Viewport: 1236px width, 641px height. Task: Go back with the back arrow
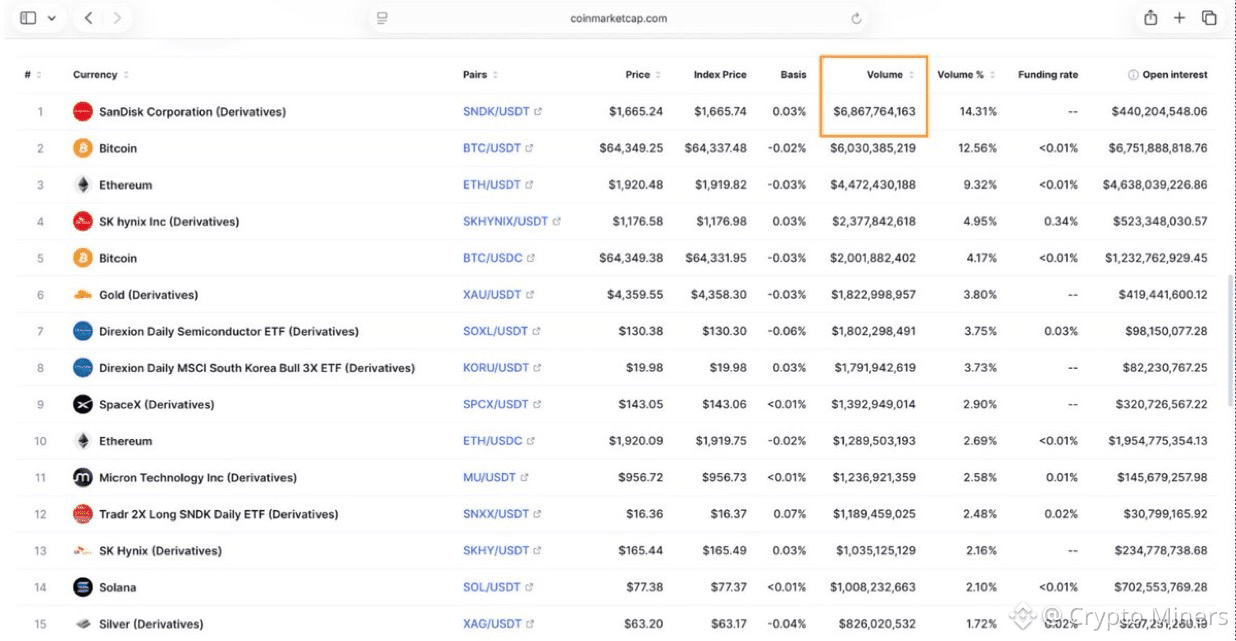(89, 18)
